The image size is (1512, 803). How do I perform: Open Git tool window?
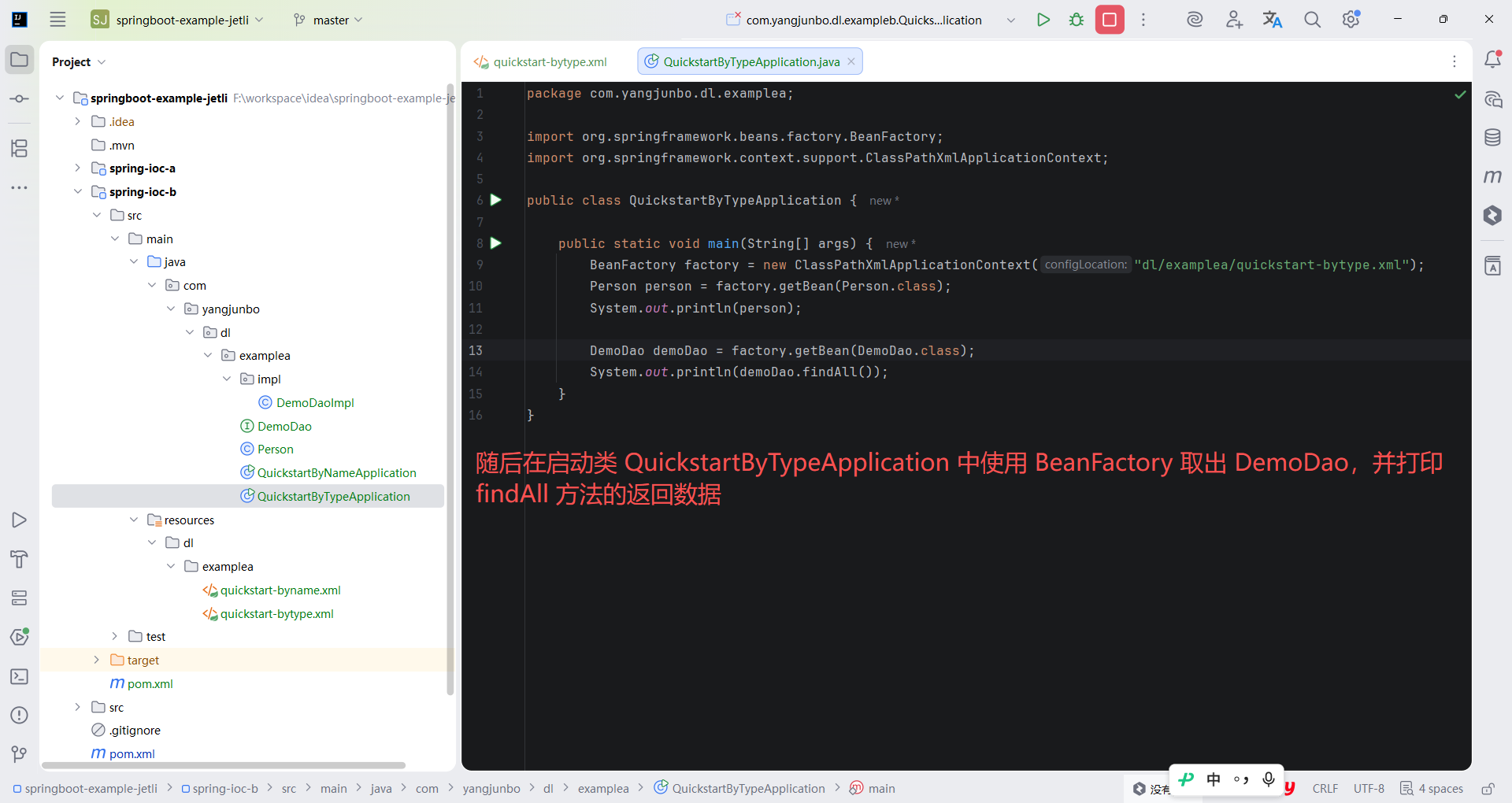click(20, 754)
